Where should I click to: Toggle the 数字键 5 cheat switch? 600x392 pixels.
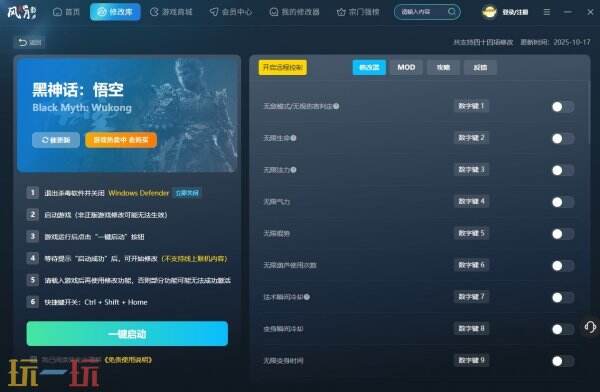point(562,234)
